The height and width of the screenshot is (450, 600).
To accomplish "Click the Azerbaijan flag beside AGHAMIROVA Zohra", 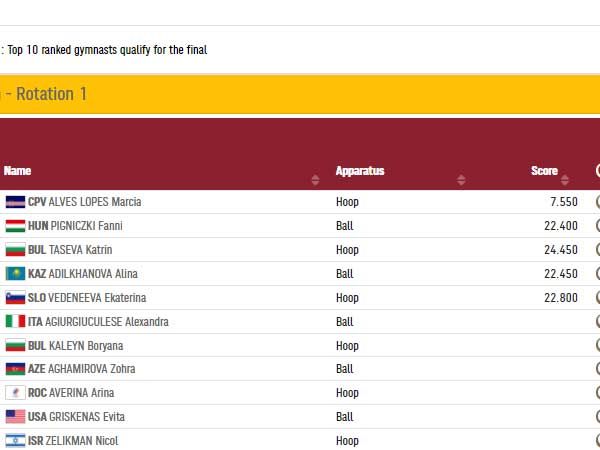I will point(15,369).
